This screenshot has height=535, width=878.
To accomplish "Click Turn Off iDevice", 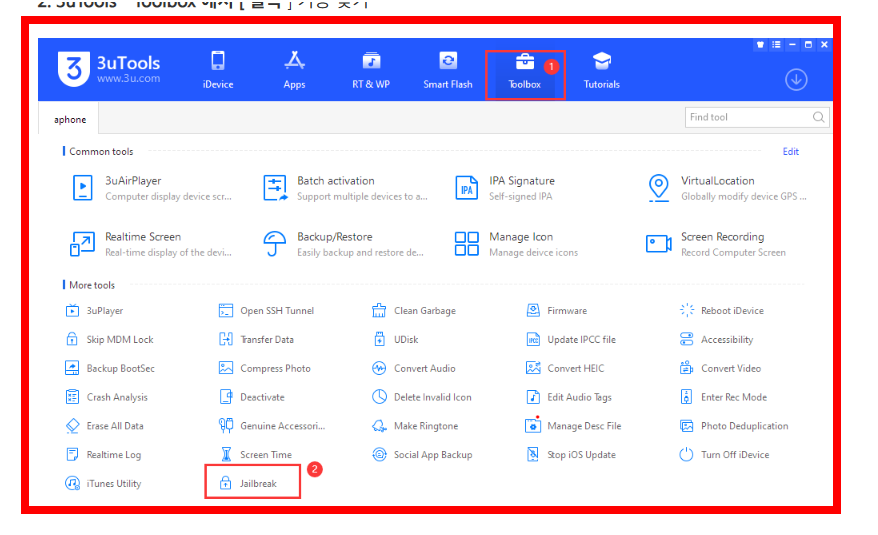I will [724, 454].
